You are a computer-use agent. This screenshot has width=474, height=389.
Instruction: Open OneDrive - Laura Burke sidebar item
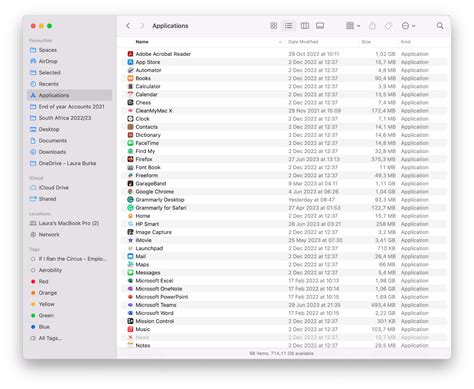(x=69, y=163)
